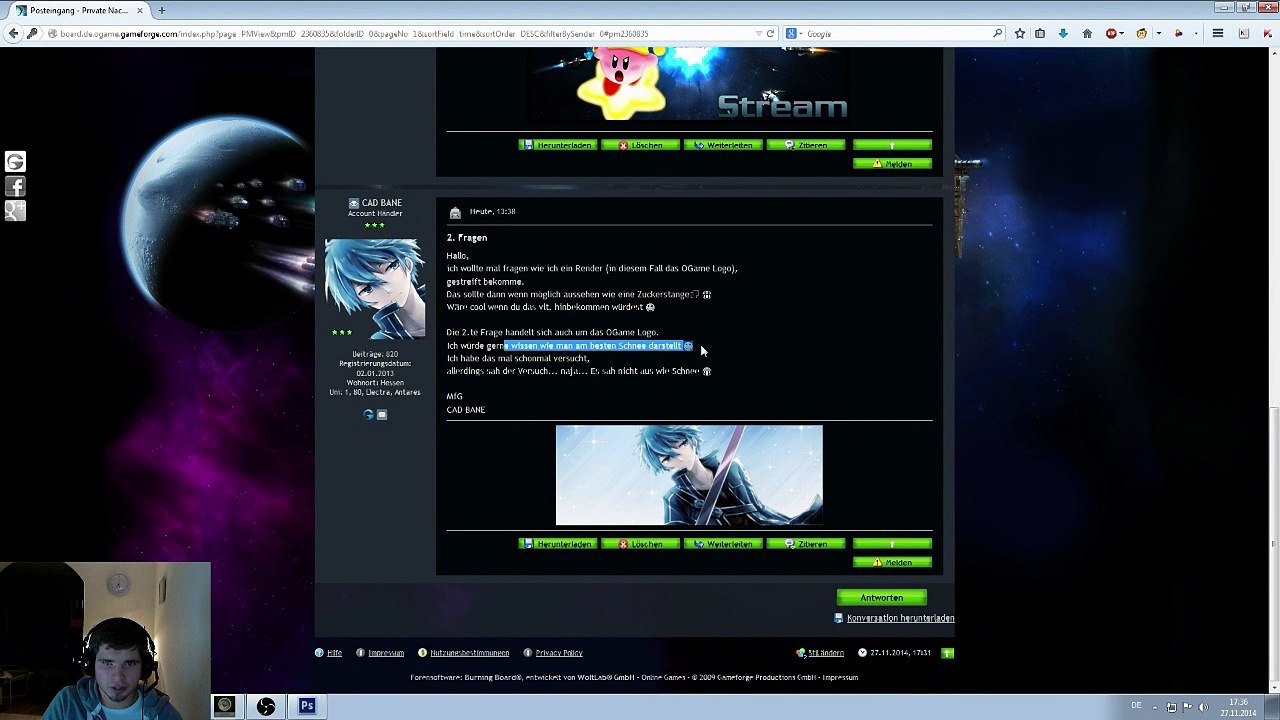Expand the Adblock Plus dropdown arrow
Image resolution: width=1280 pixels, height=720 pixels.
(x=1123, y=33)
